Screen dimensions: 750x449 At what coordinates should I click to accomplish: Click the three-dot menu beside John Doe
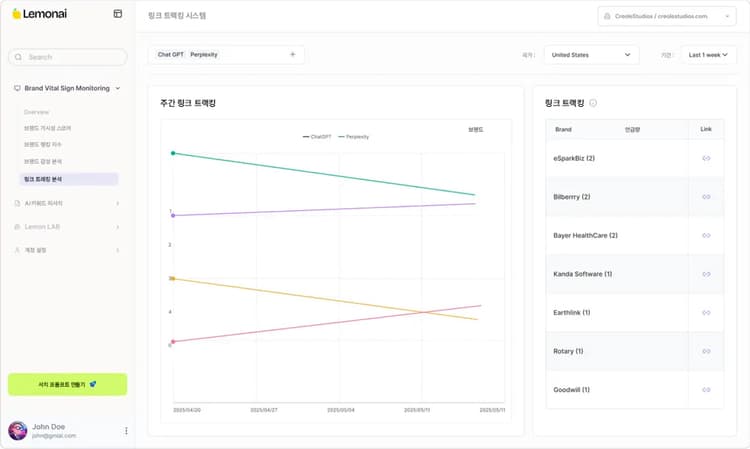[126, 431]
